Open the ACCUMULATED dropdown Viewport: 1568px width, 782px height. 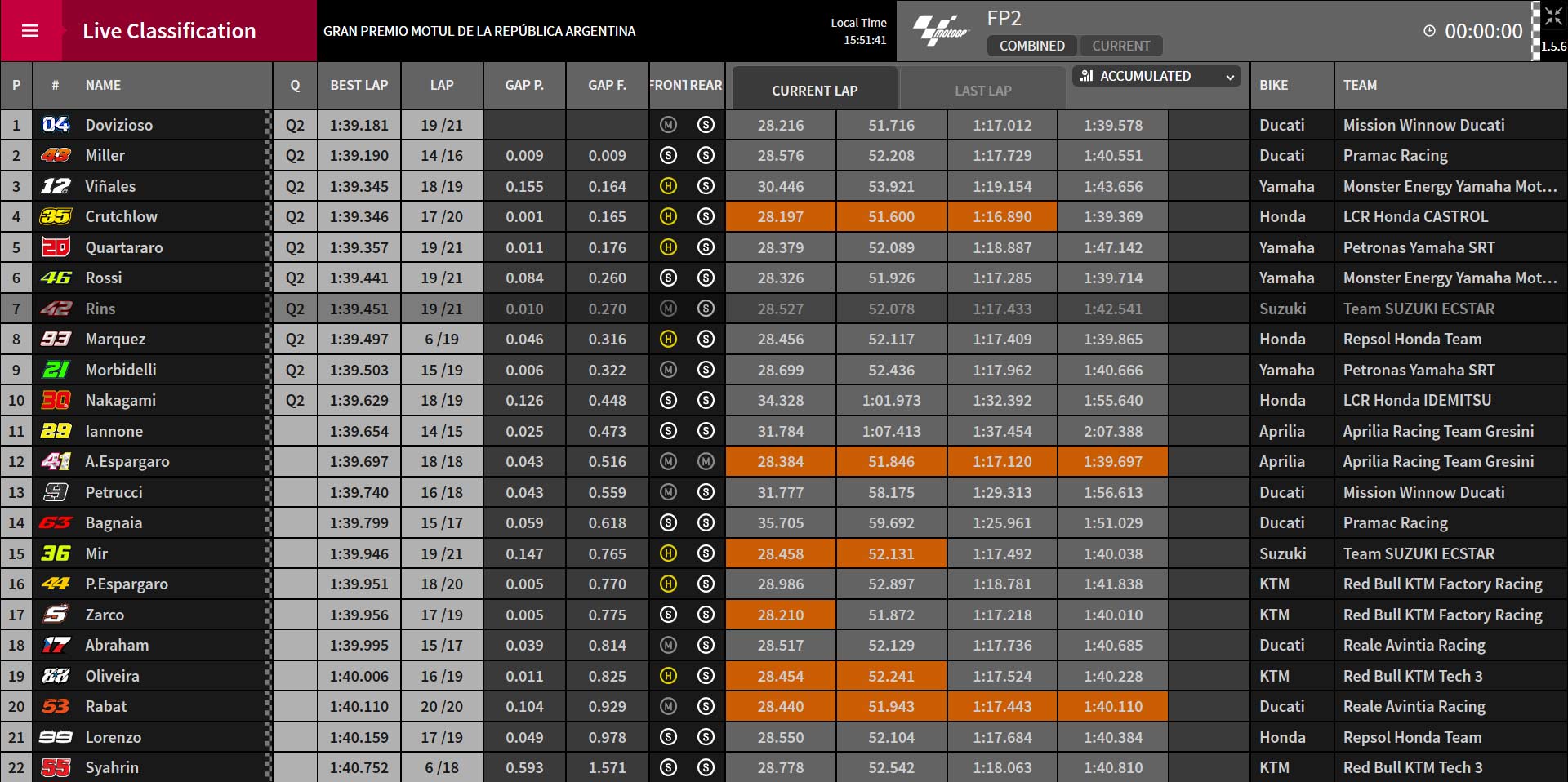coord(1156,76)
